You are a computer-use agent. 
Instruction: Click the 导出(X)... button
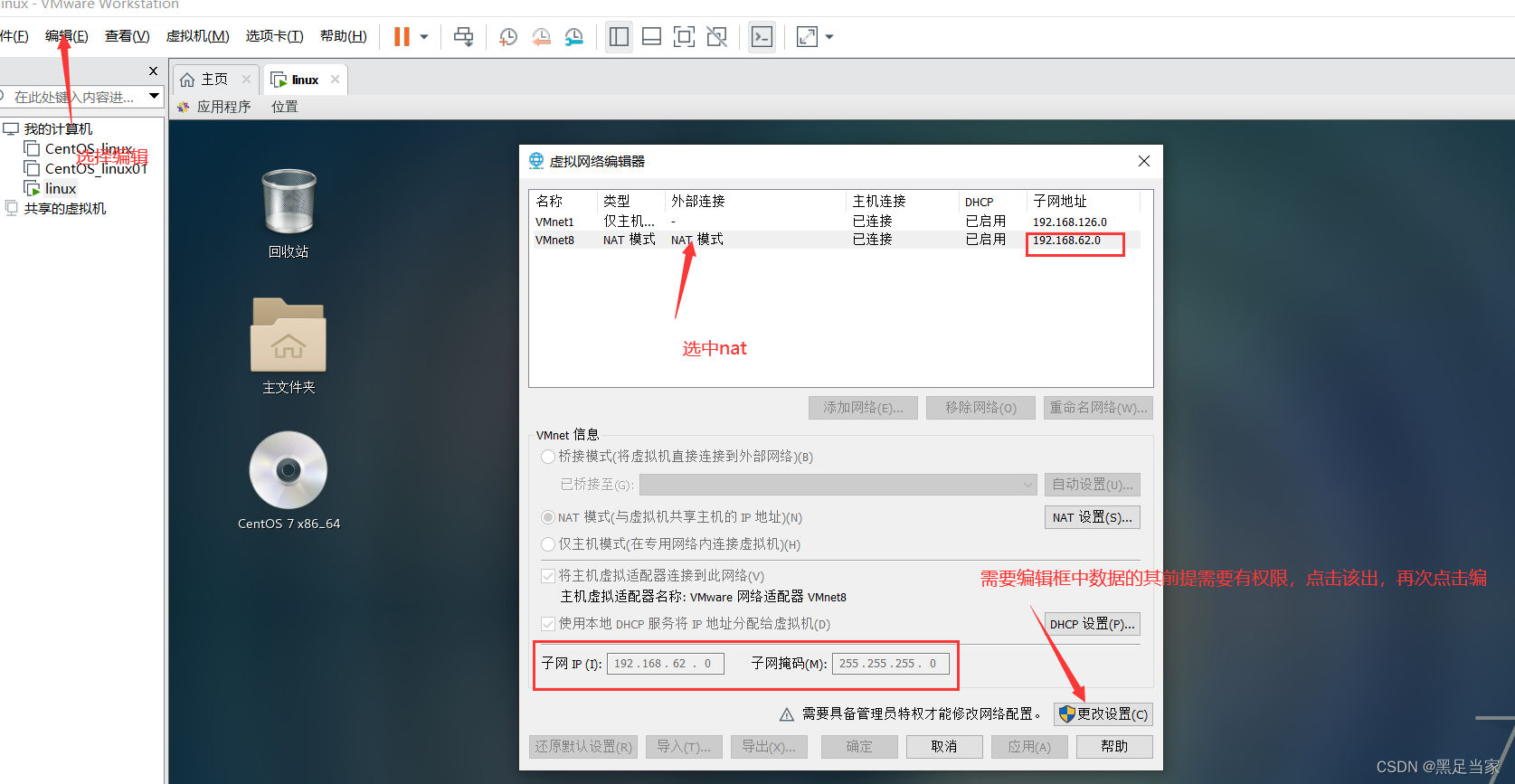click(x=769, y=747)
